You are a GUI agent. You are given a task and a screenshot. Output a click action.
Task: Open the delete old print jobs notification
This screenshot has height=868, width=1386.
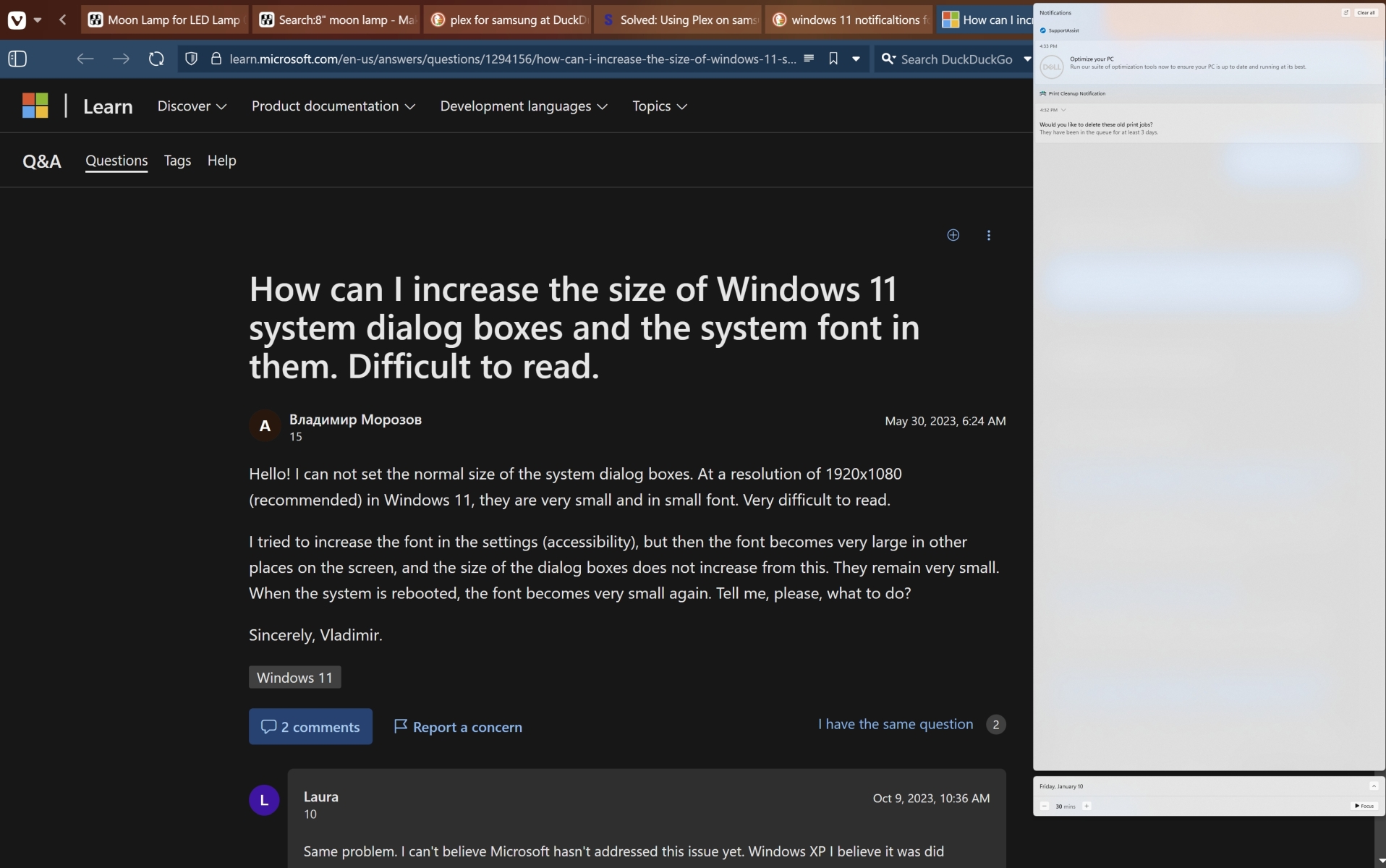pos(1209,124)
